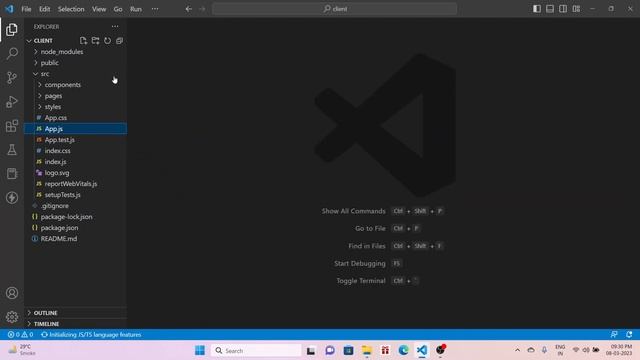Open the Edit menu
640x360 pixels.
pyautogui.click(x=44, y=9)
